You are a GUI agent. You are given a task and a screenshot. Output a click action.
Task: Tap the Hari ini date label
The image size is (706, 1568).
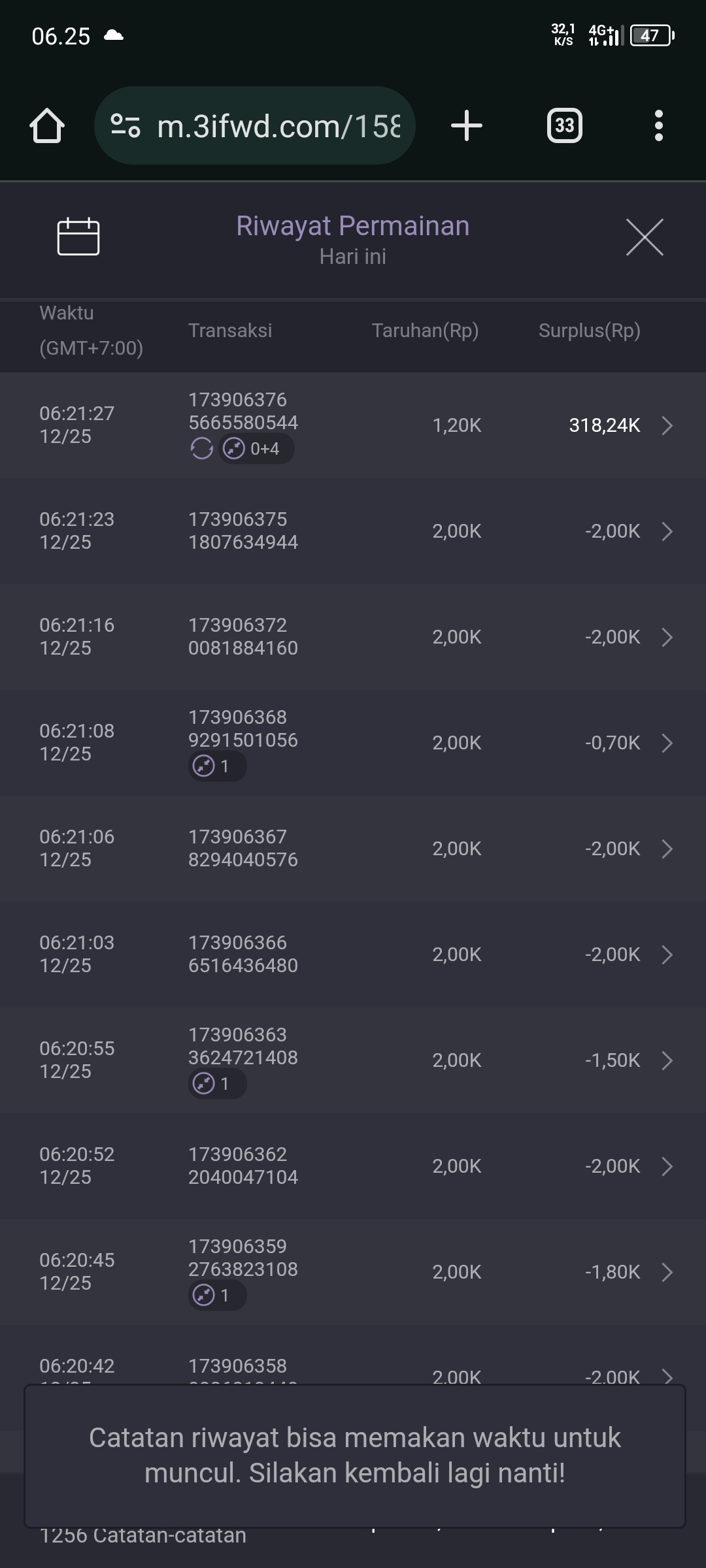tap(352, 257)
